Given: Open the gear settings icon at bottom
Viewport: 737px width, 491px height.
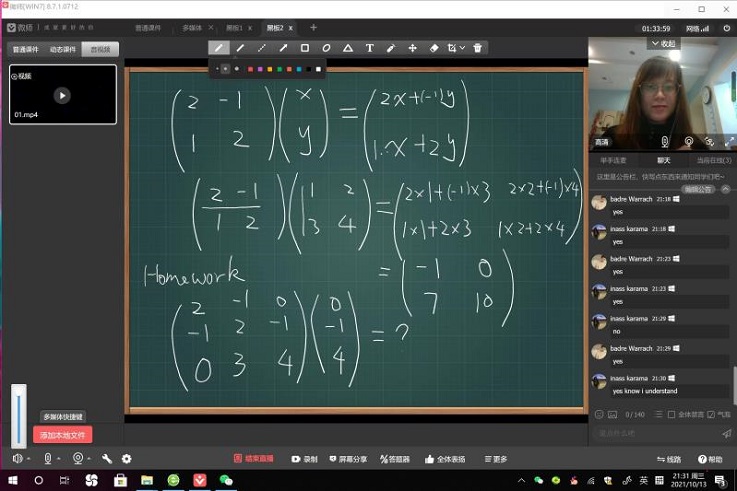Looking at the screenshot, I should coord(127,459).
